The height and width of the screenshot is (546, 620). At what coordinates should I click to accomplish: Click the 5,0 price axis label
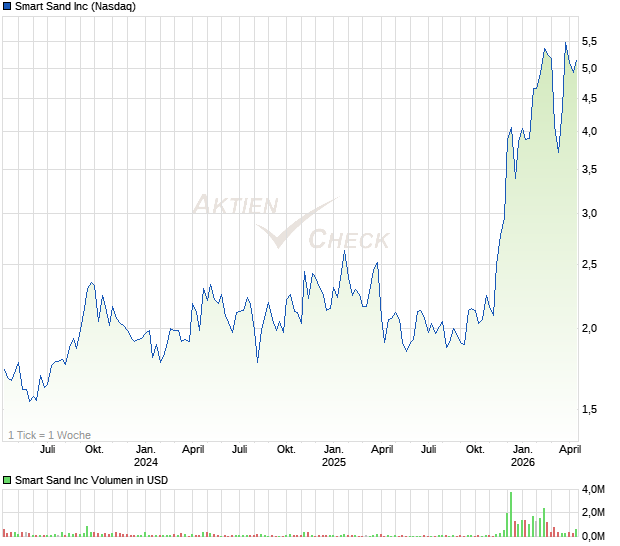click(589, 68)
